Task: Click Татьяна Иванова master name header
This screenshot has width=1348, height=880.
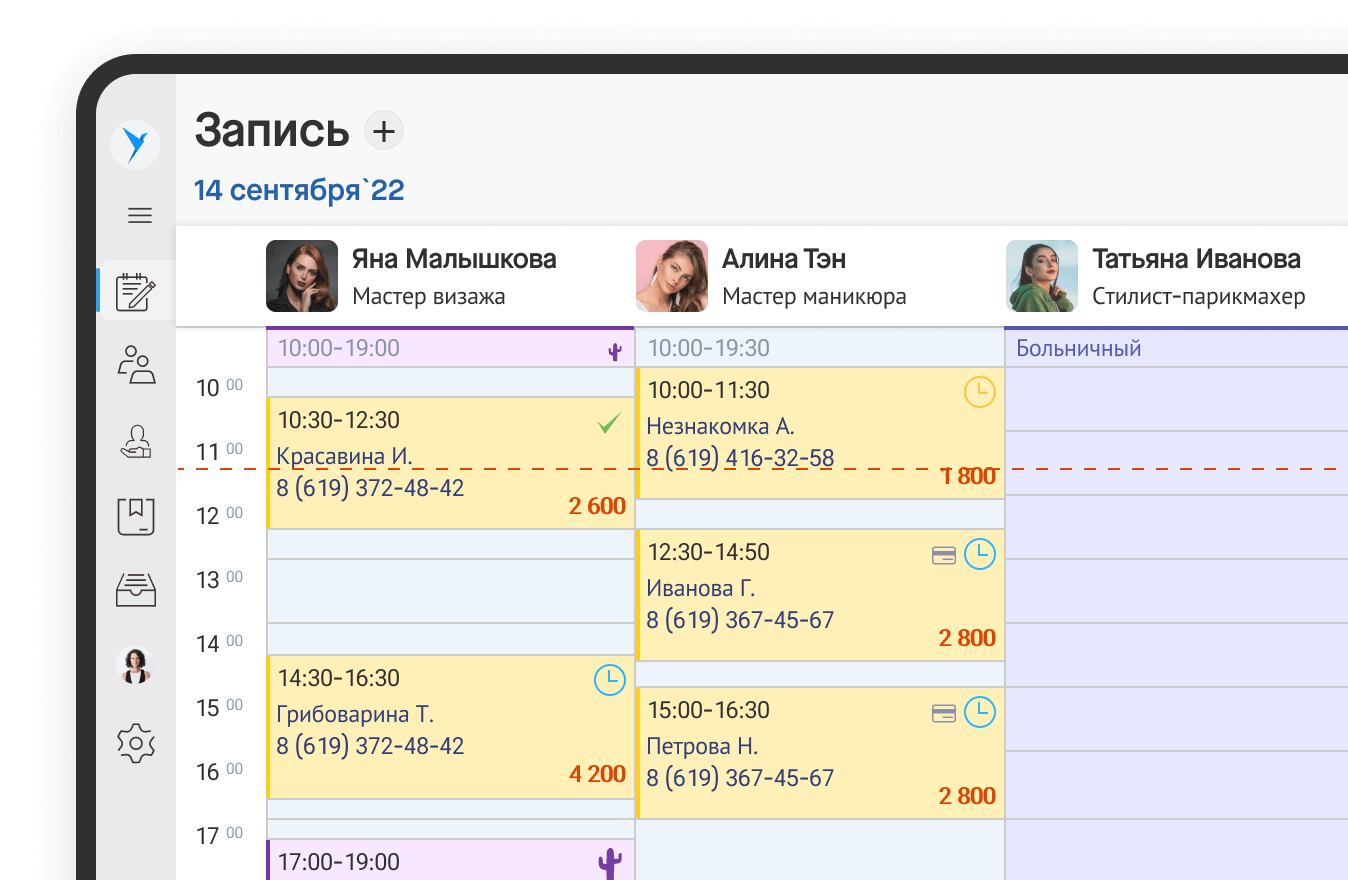Action: pyautogui.click(x=1196, y=259)
